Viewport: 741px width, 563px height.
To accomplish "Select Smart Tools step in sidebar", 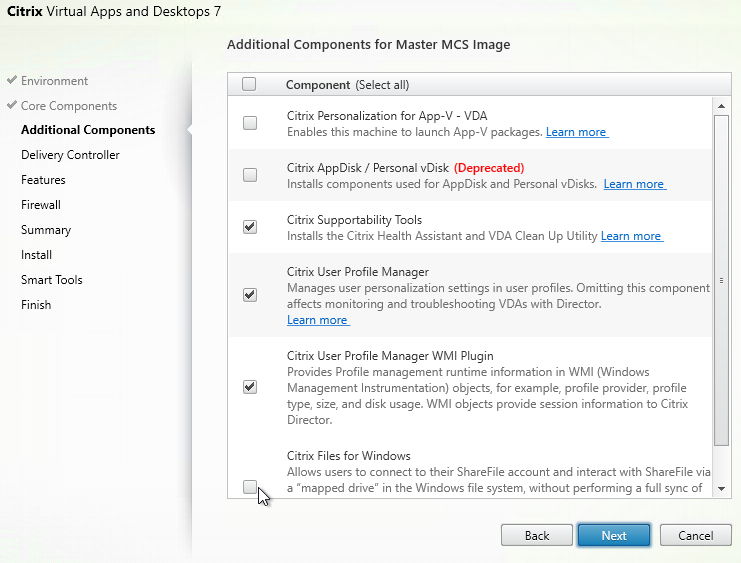I will 52,280.
